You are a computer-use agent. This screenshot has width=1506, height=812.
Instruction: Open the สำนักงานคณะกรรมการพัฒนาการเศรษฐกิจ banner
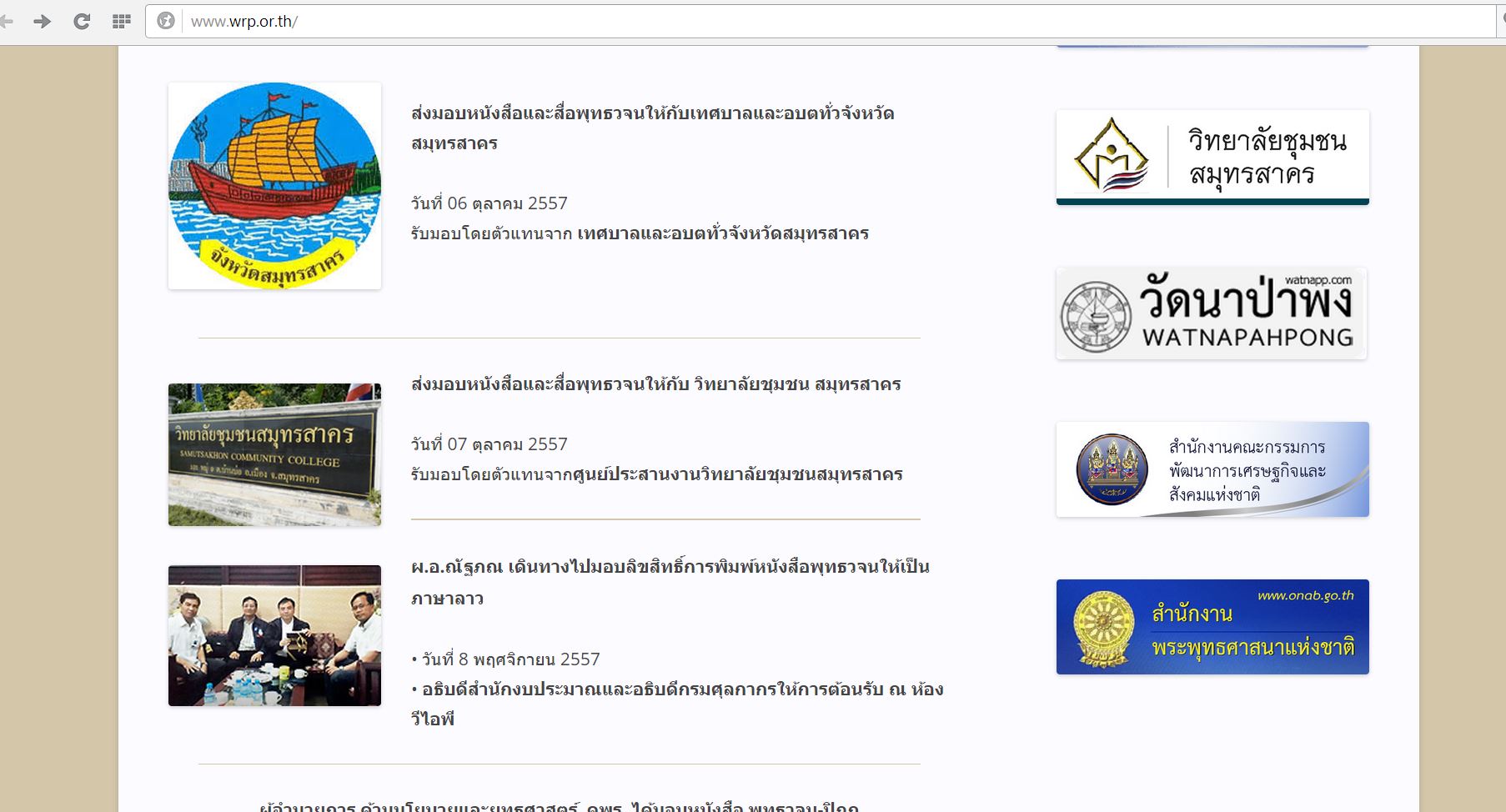pyautogui.click(x=1212, y=469)
